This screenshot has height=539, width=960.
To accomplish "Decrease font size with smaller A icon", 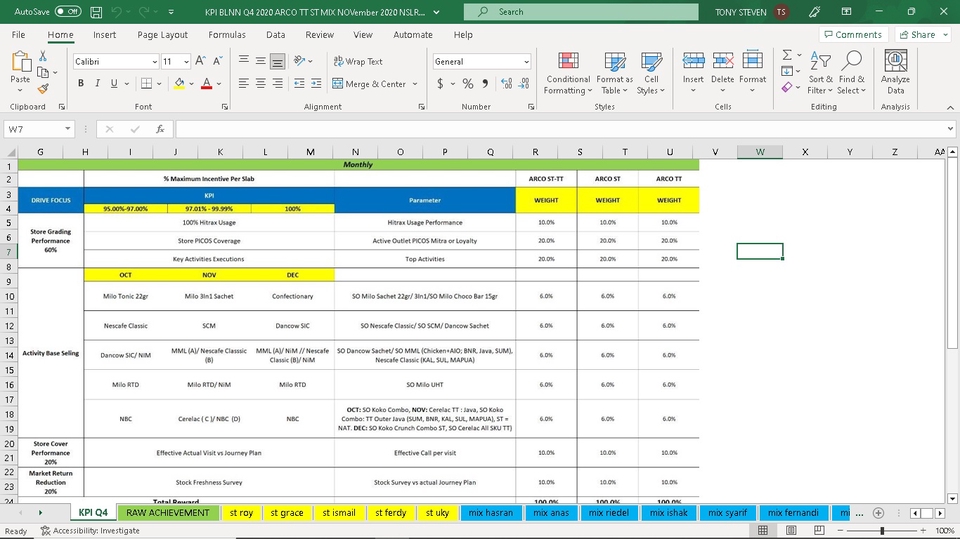I will tap(218, 61).
